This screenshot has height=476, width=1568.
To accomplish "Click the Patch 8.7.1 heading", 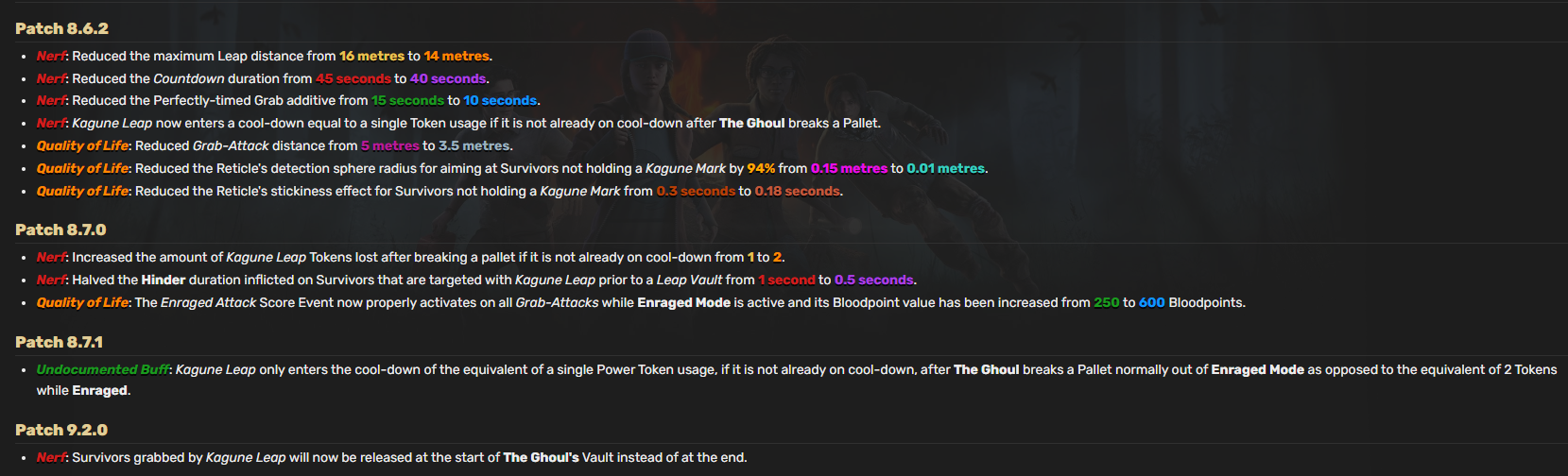I will pyautogui.click(x=59, y=342).
